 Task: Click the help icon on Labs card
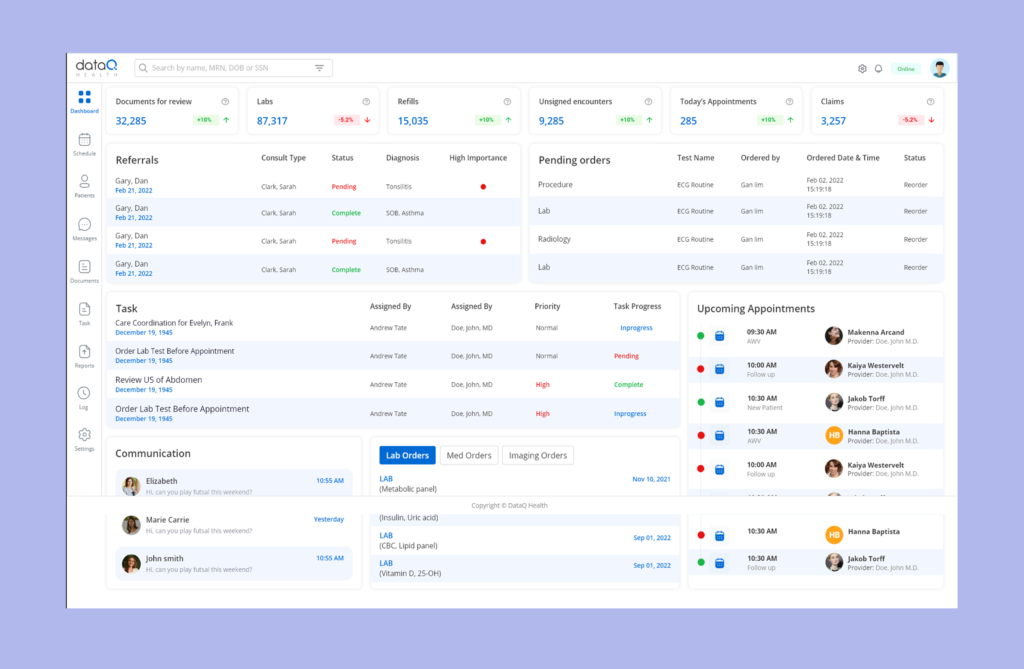(x=366, y=102)
